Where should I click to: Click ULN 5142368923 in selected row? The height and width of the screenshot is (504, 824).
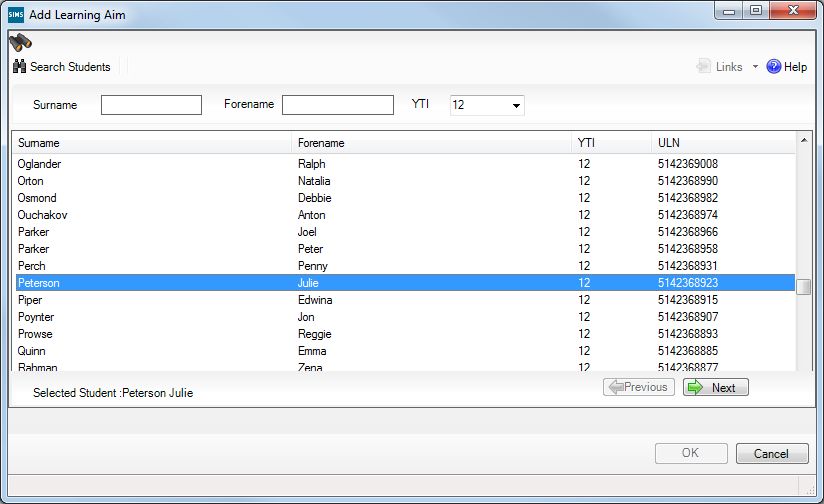(x=688, y=283)
